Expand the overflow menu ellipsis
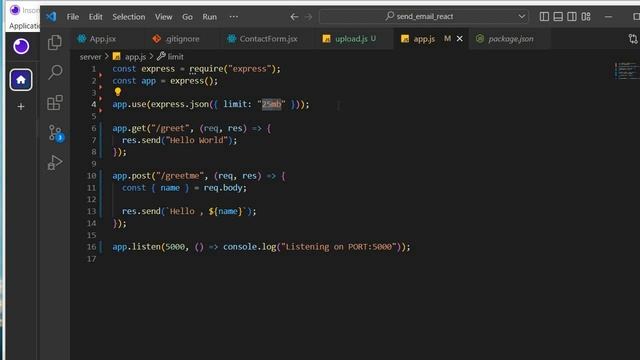This screenshot has width=640, height=360. point(233,17)
